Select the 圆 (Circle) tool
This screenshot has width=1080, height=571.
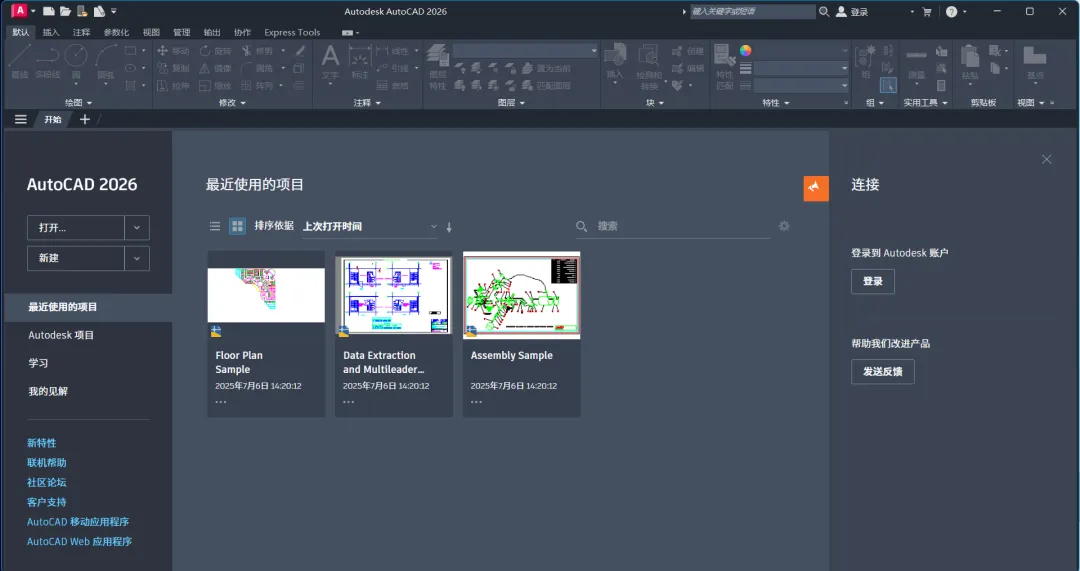pos(76,61)
